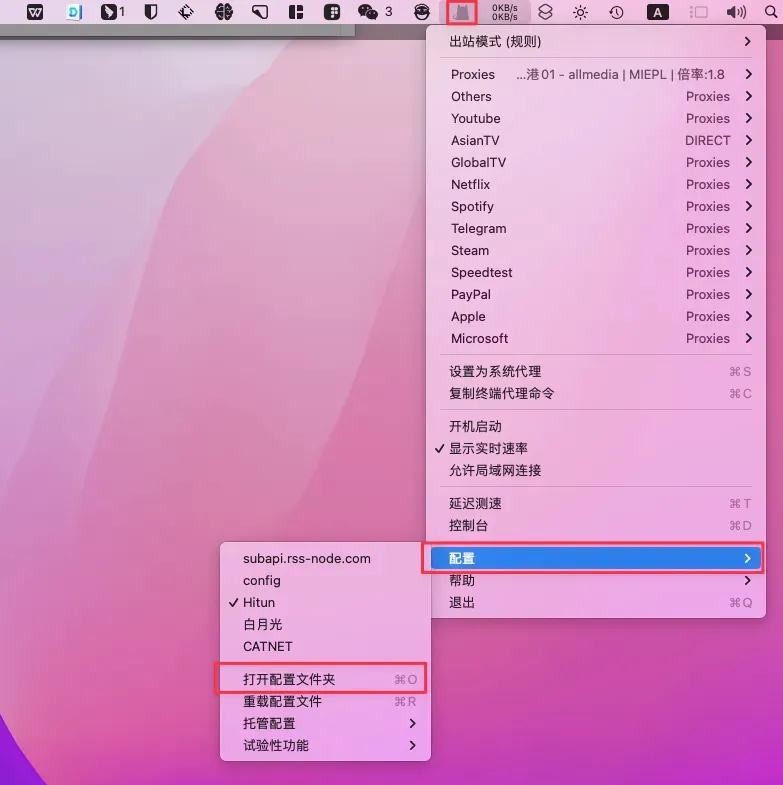
Task: Expand the Others proxy group
Action: (596, 97)
